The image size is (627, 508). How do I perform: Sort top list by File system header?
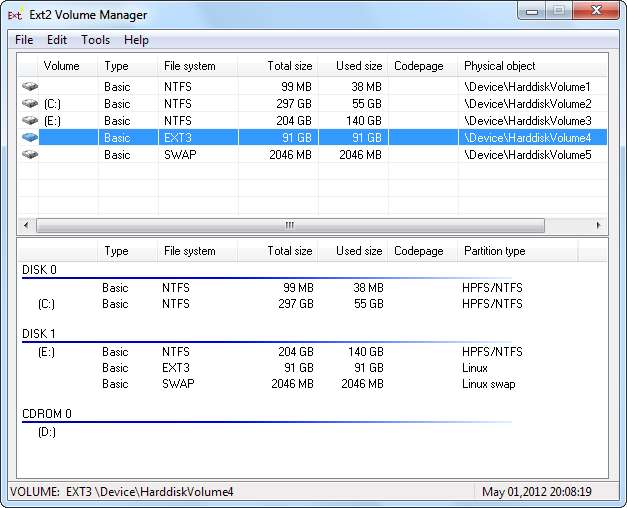pos(198,66)
